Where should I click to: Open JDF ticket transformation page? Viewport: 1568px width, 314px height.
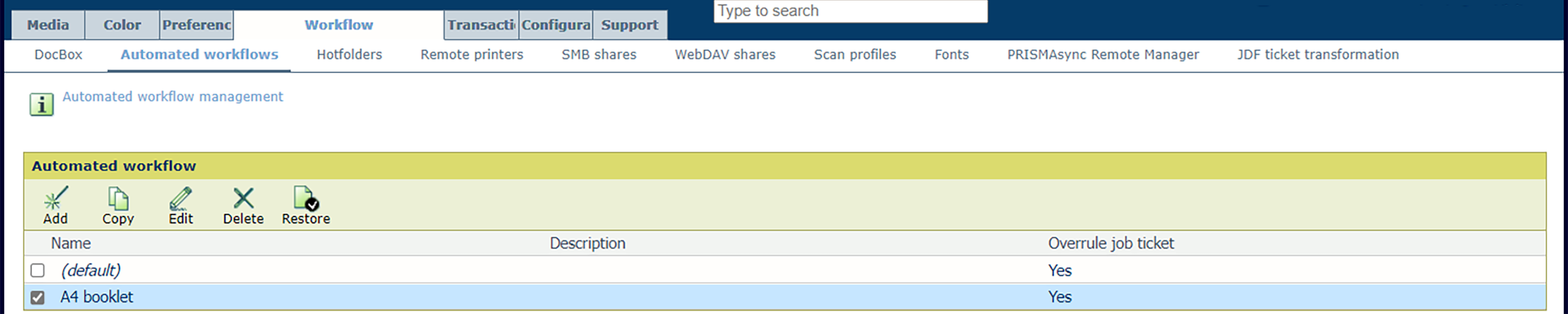[1318, 55]
